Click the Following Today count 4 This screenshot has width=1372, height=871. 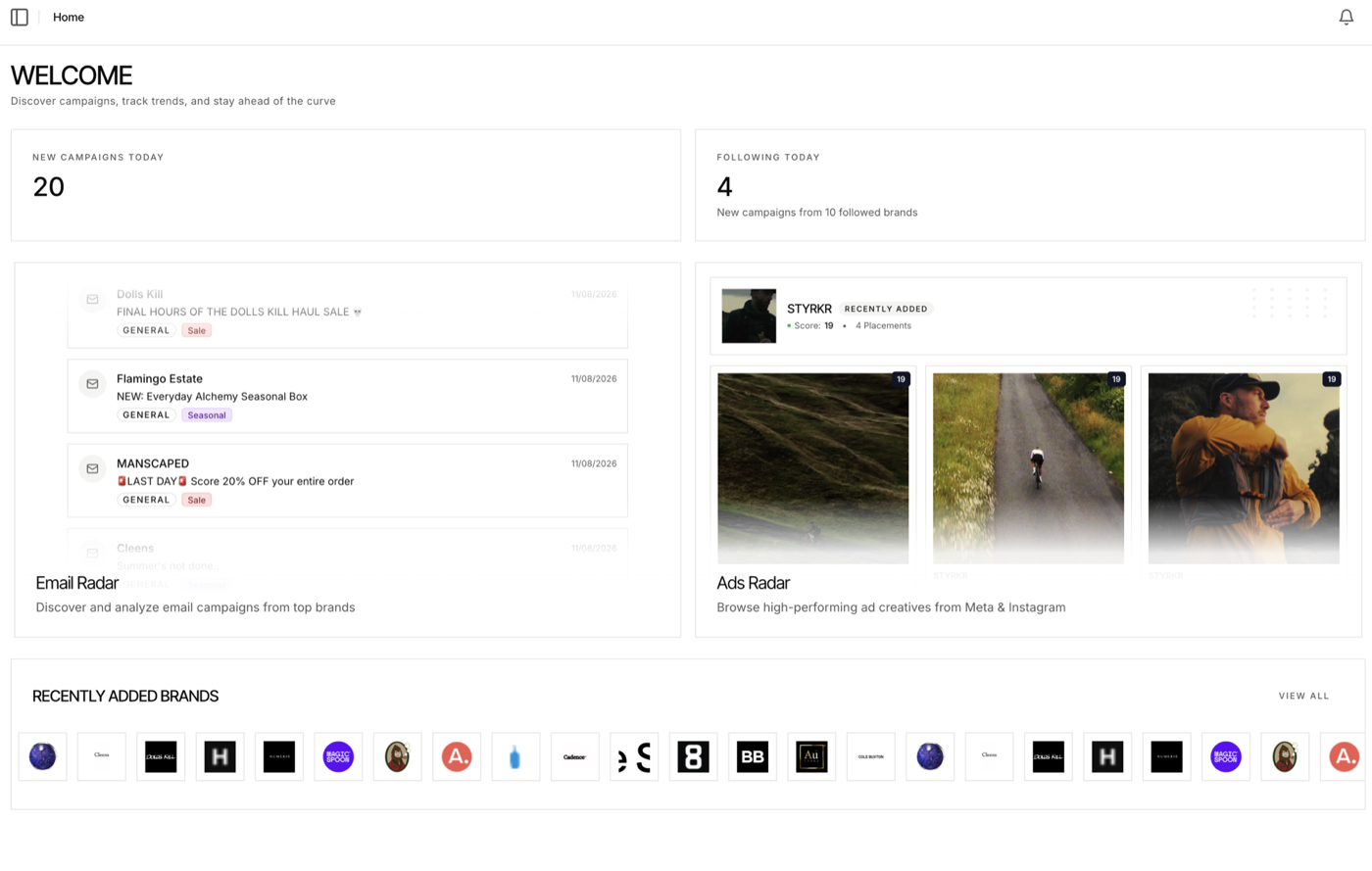pos(724,187)
